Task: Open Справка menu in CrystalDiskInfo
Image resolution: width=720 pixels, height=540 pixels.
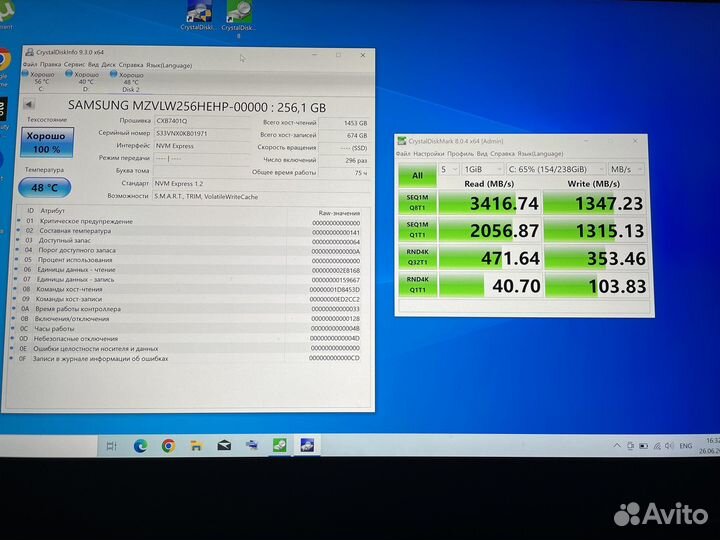Action: coord(131,65)
